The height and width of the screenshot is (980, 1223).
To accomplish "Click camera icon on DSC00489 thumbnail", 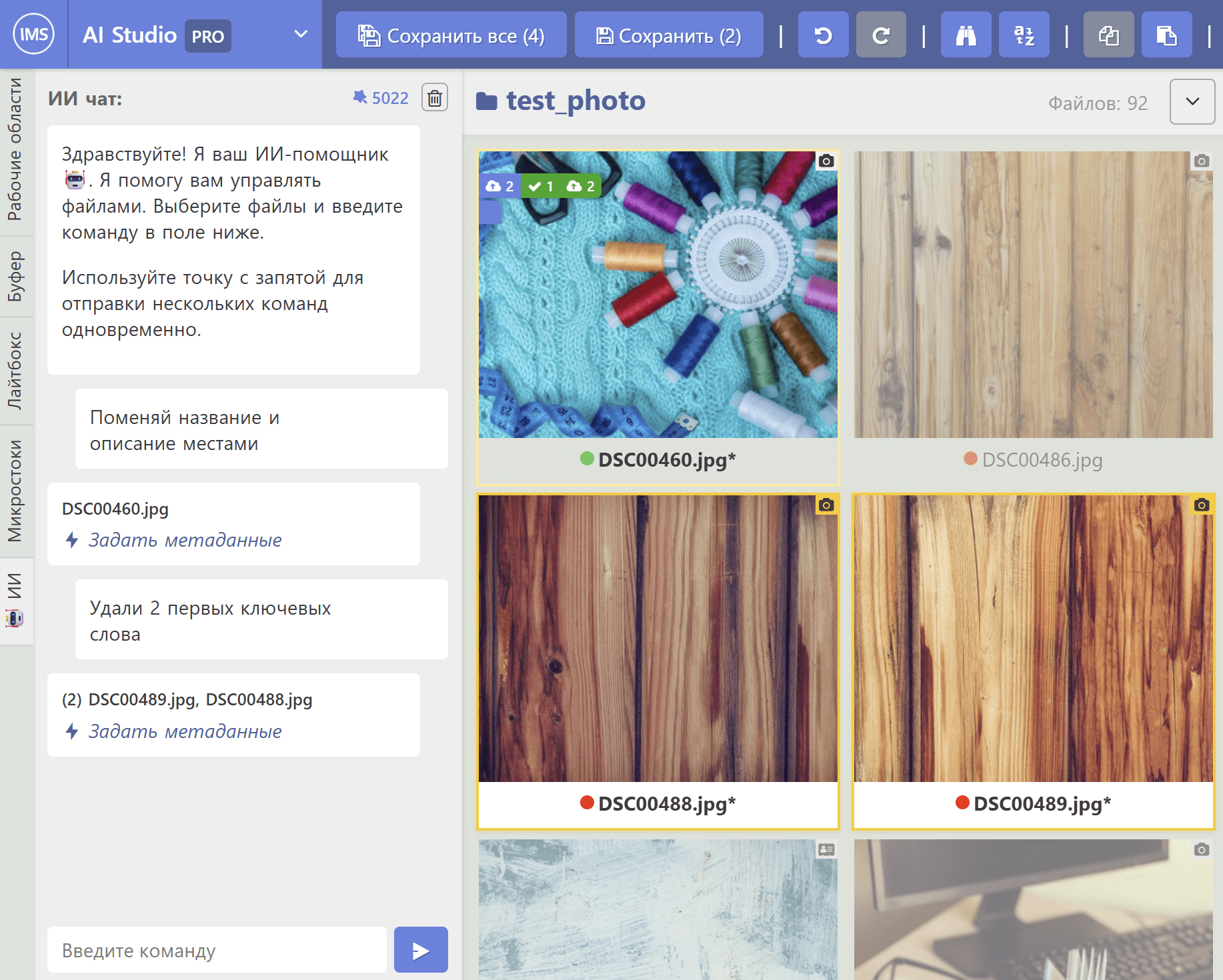I will click(1202, 505).
